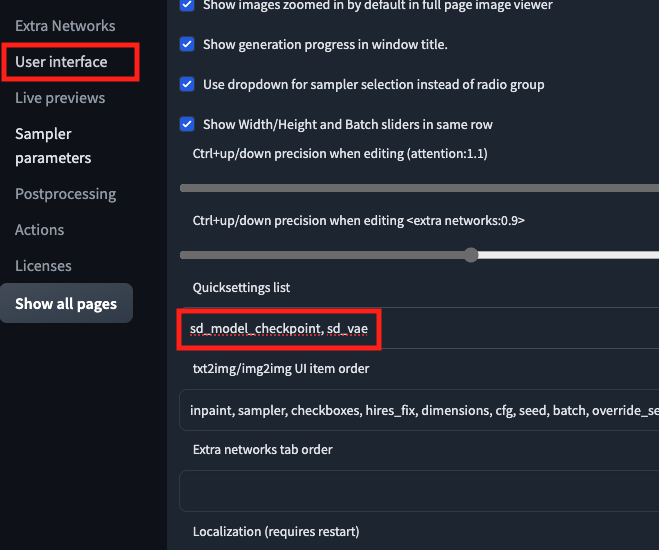The image size is (659, 550).
Task: View the Licenses page
Action: coord(43,266)
